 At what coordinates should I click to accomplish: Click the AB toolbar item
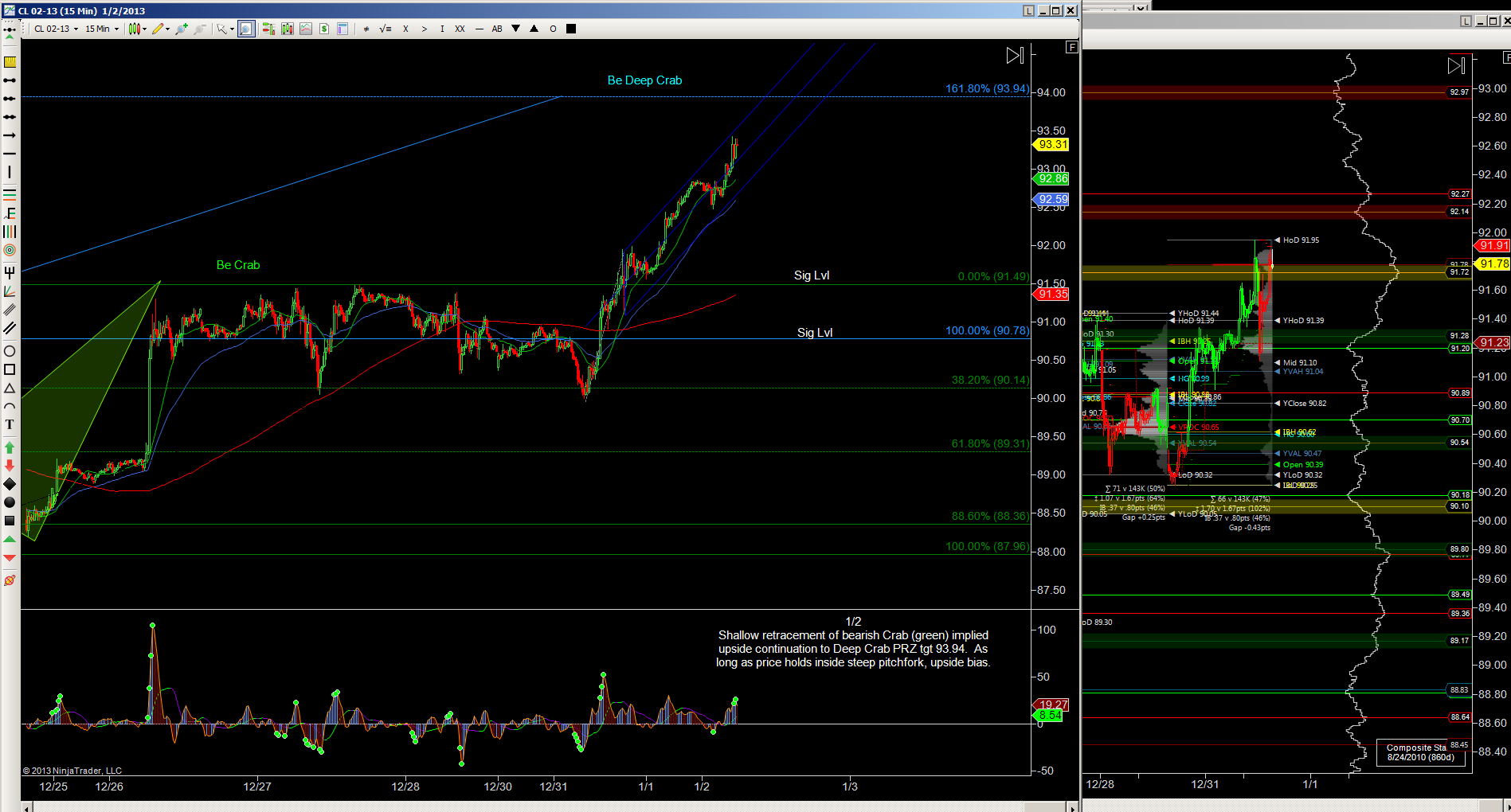click(497, 29)
